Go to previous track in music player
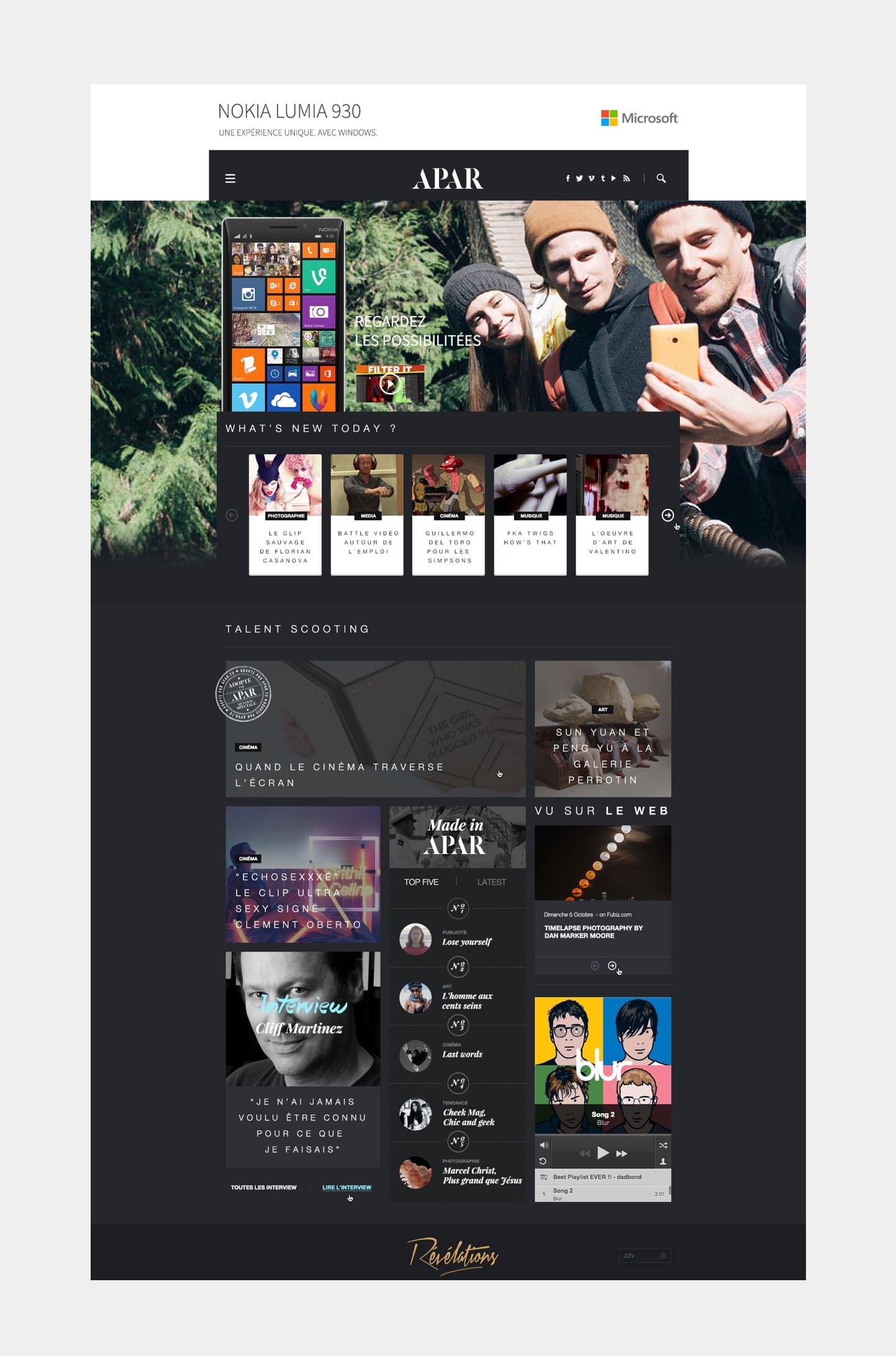This screenshot has height=1356, width=896. (584, 1154)
